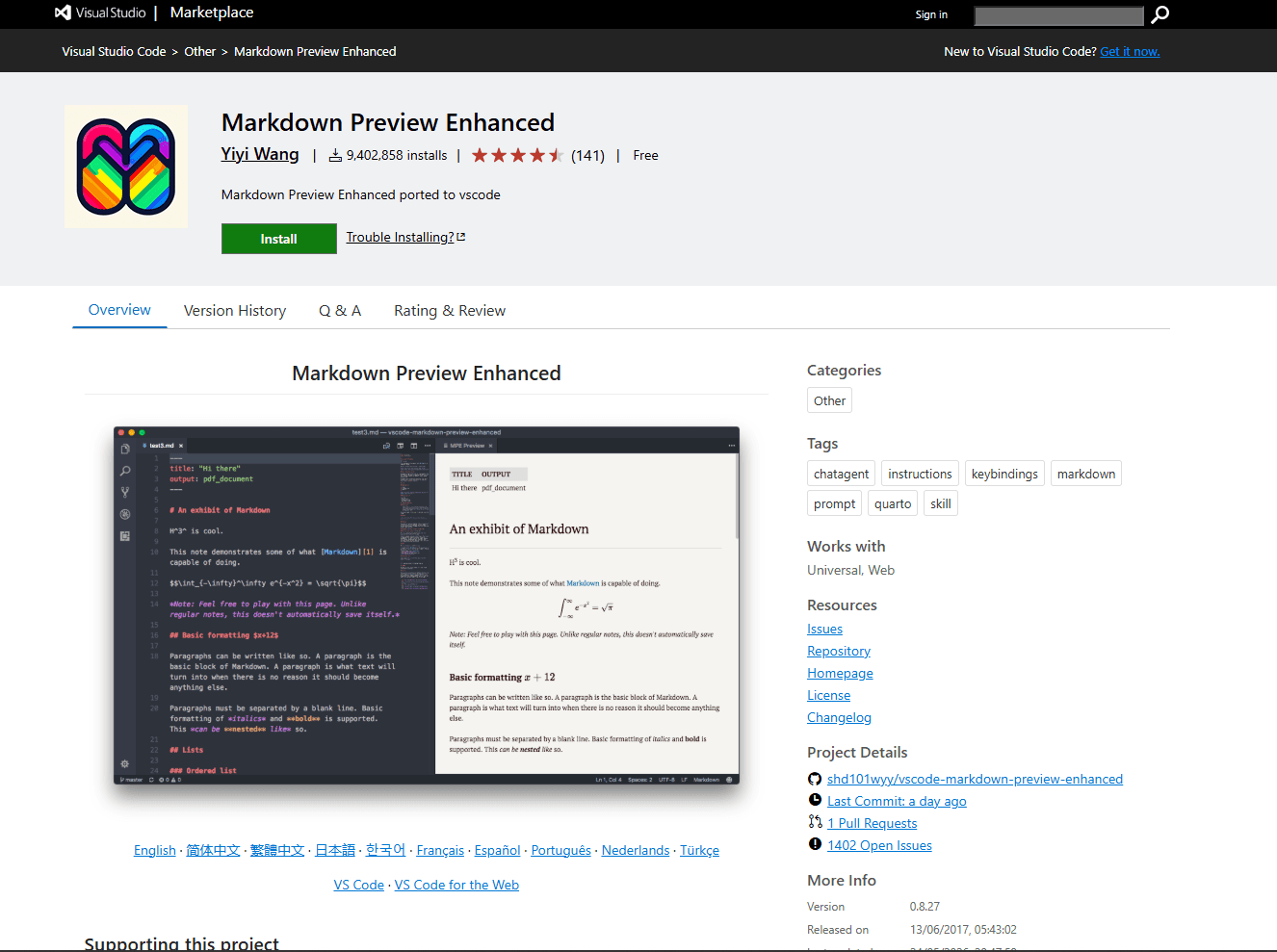
Task: Open the Other breadcrumb link
Action: [200, 52]
